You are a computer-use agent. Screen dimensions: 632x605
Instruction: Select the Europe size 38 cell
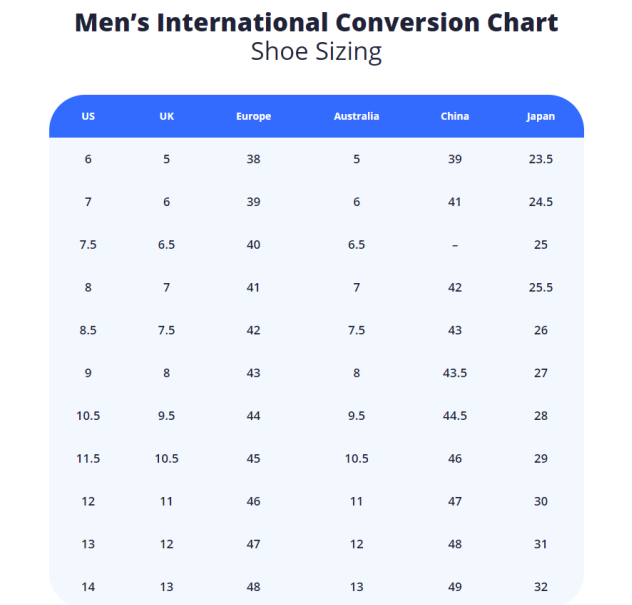point(253,159)
